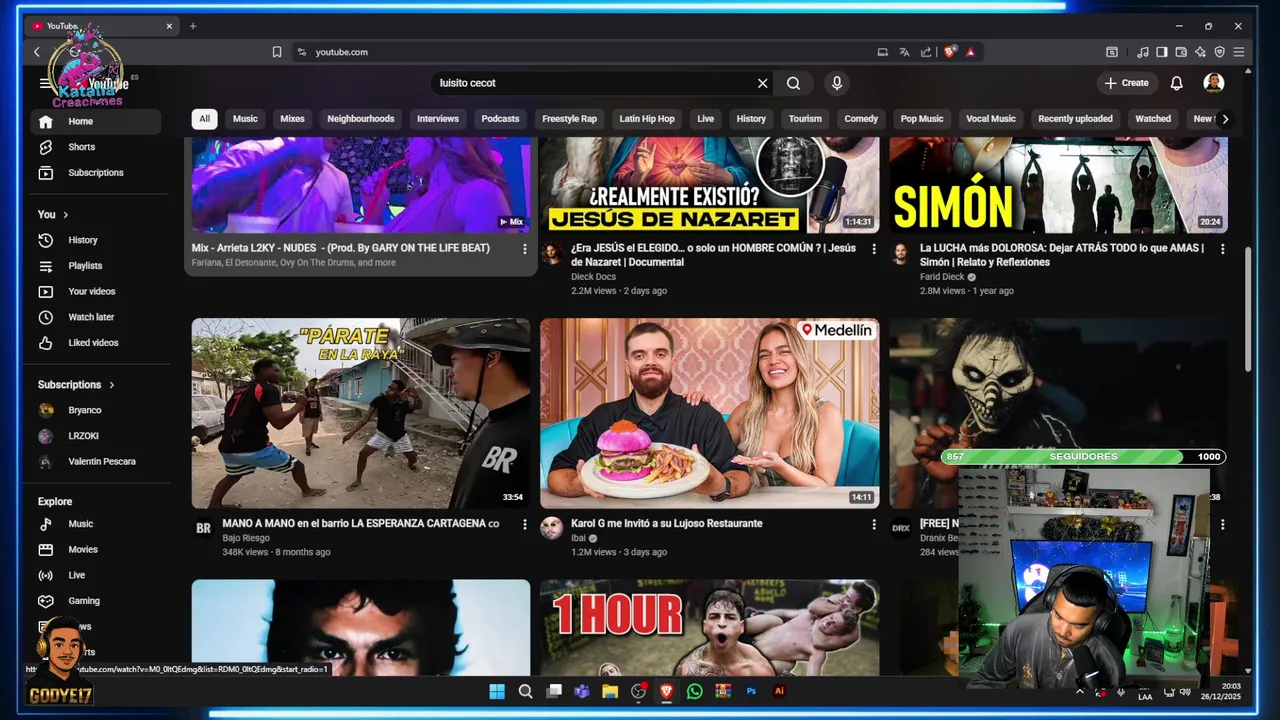Open the Dieck Docs channel link

click(593, 277)
